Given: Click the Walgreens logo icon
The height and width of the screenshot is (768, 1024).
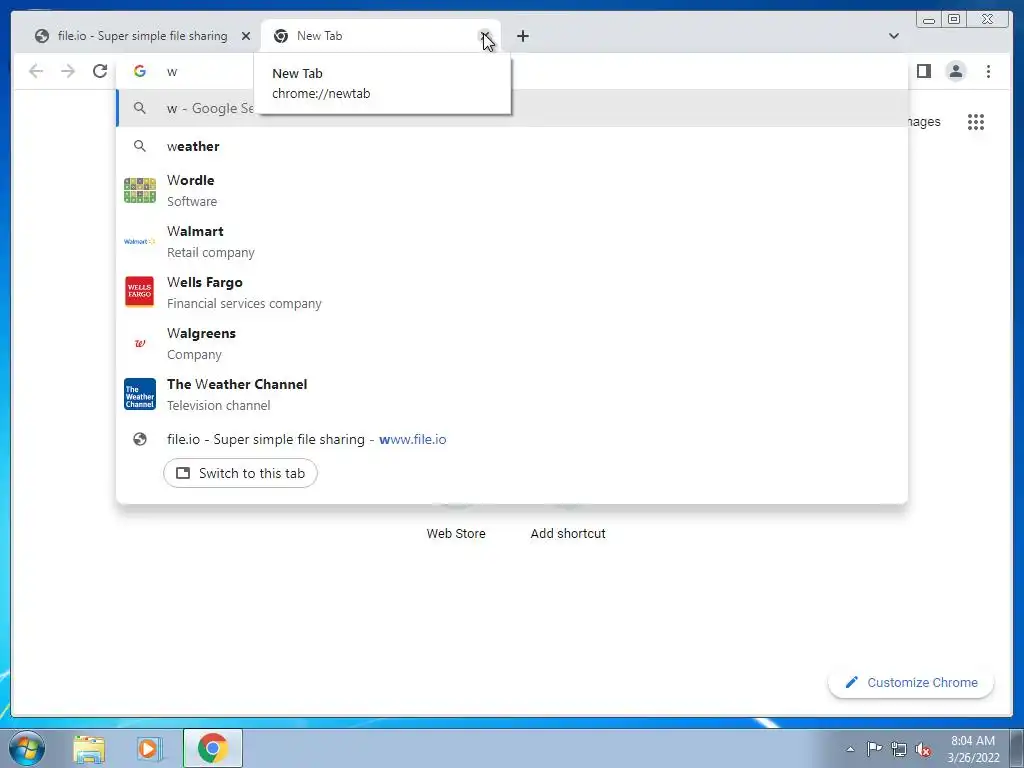Looking at the screenshot, I should (x=140, y=344).
